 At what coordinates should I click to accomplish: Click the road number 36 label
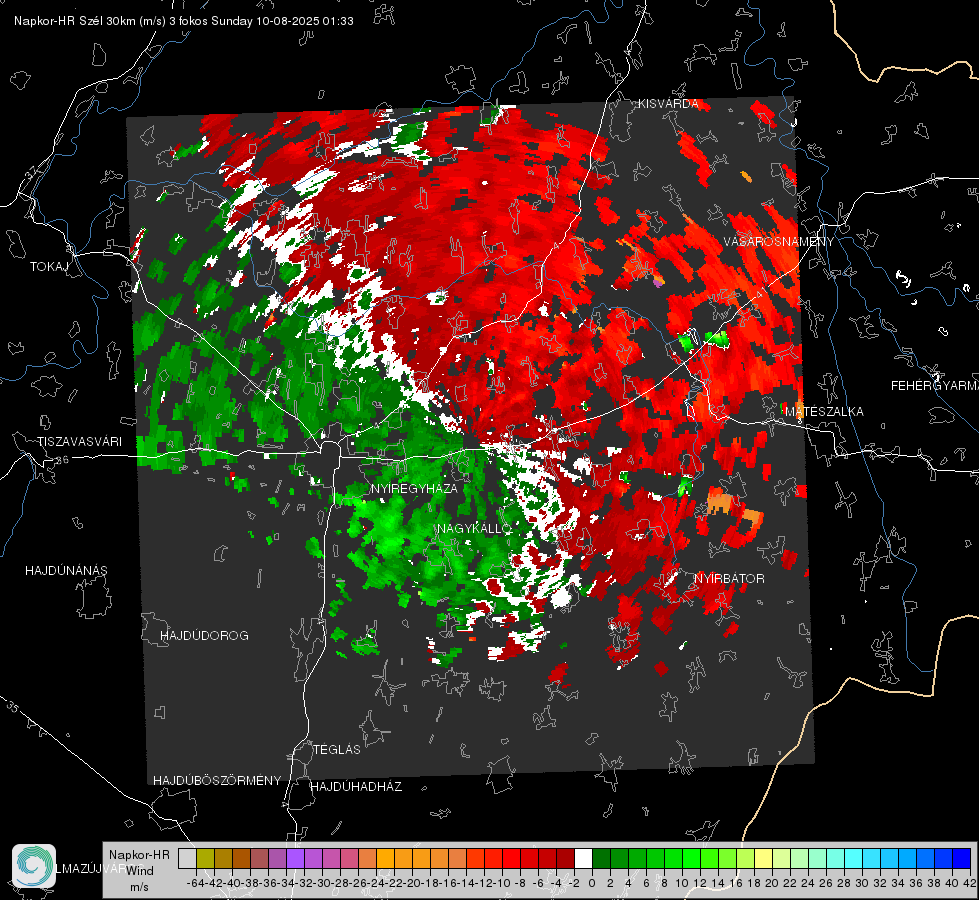[x=62, y=459]
